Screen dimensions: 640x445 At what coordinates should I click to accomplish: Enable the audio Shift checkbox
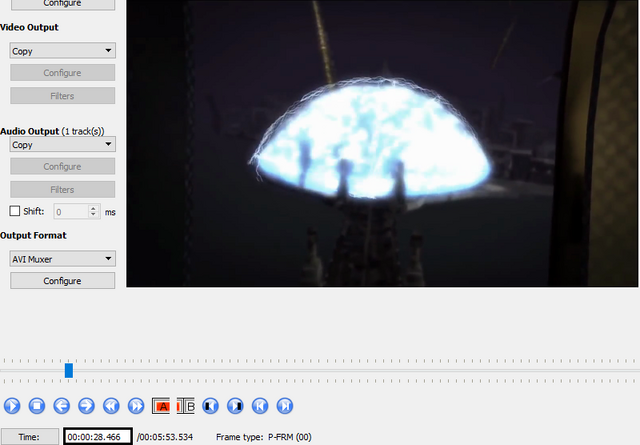(15, 211)
